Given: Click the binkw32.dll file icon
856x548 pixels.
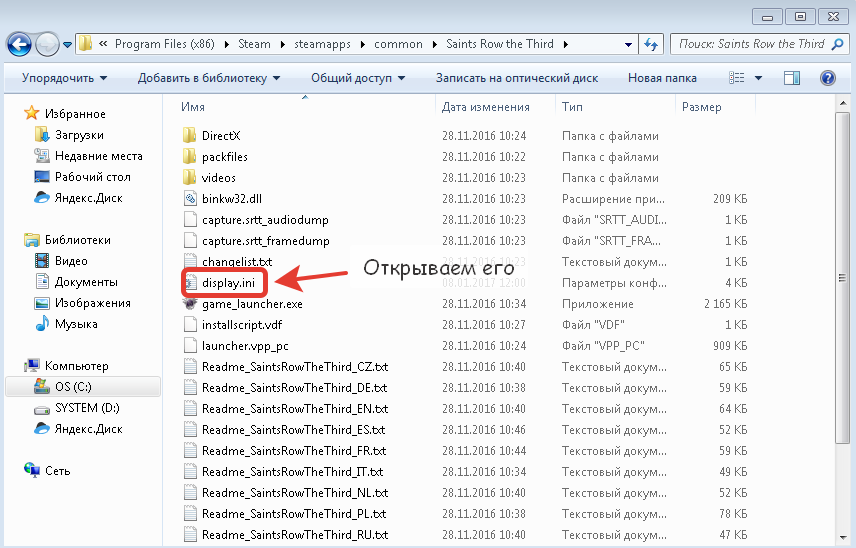Looking at the screenshot, I should (x=189, y=199).
